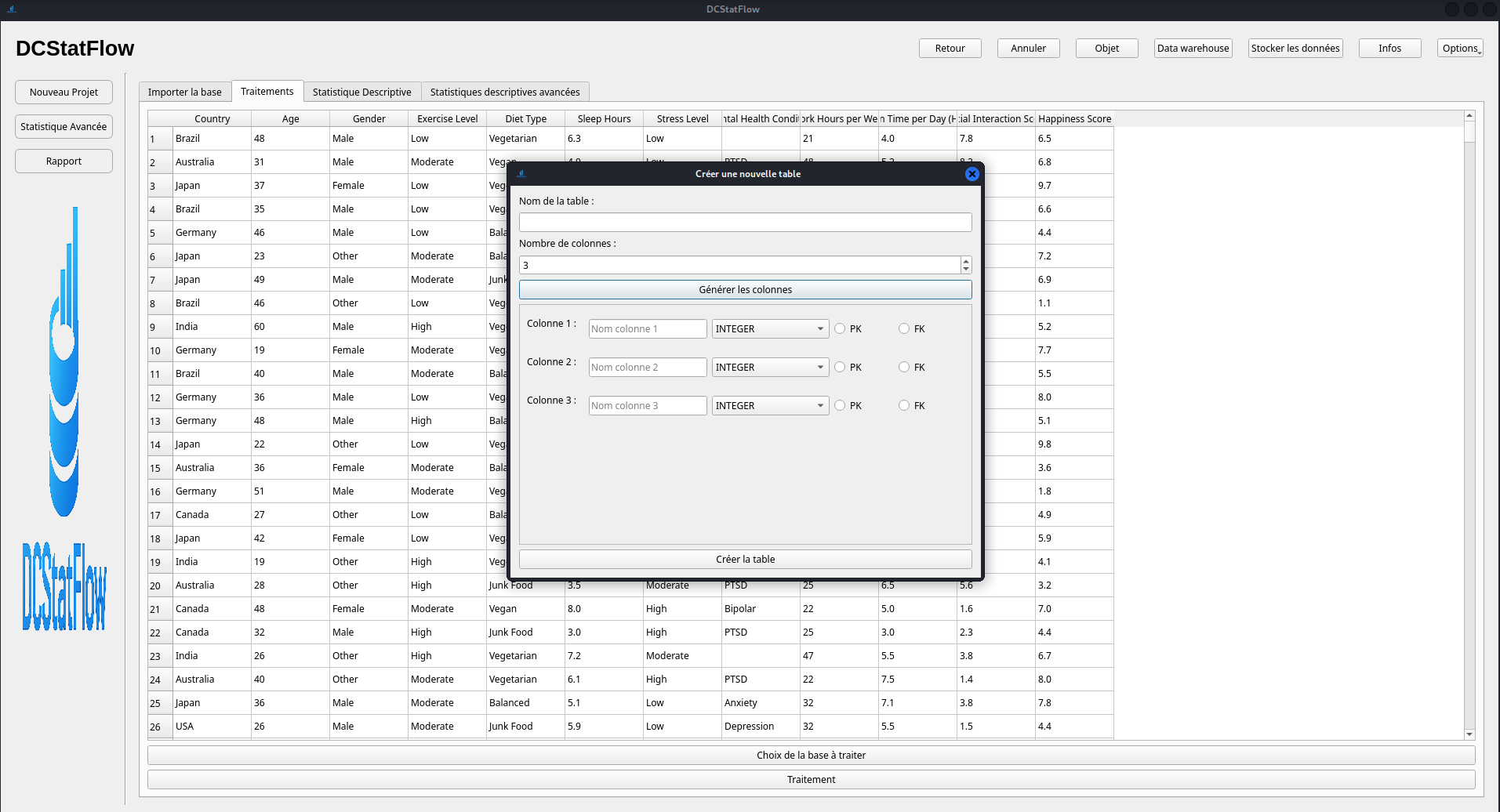Switch to the Statistique Descriptive tab

point(361,92)
